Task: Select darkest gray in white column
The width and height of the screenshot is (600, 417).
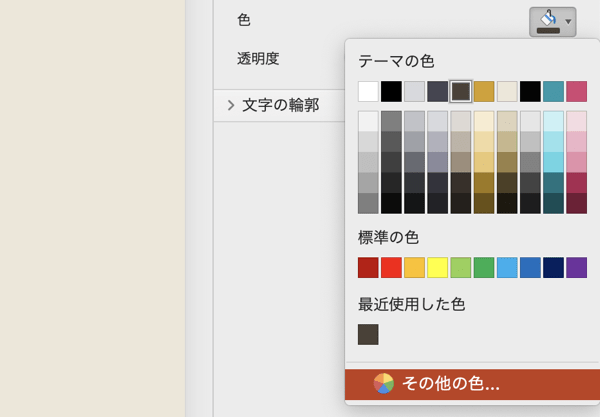Action: pyautogui.click(x=368, y=203)
